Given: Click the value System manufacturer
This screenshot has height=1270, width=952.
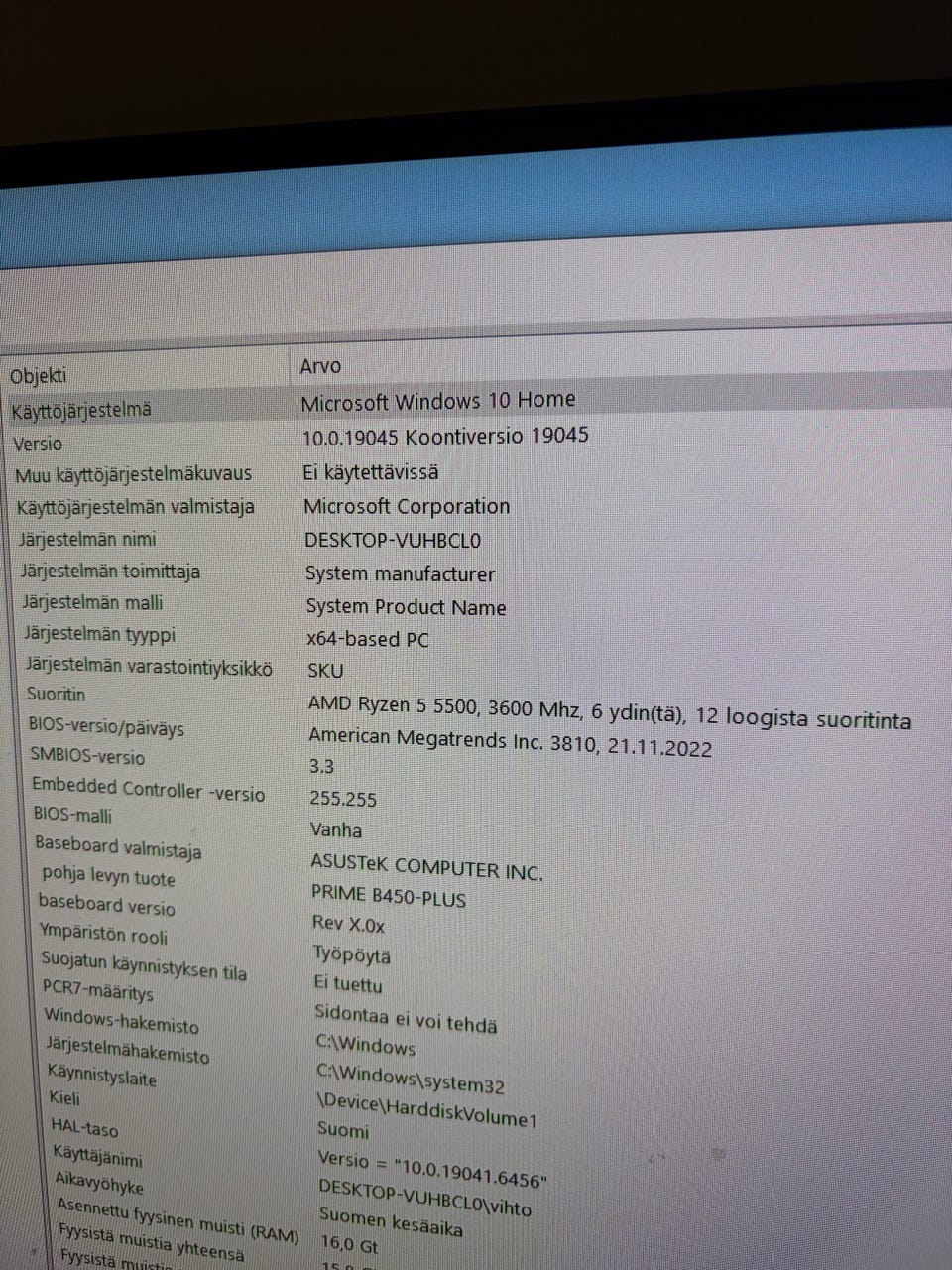Looking at the screenshot, I should pyautogui.click(x=400, y=573).
